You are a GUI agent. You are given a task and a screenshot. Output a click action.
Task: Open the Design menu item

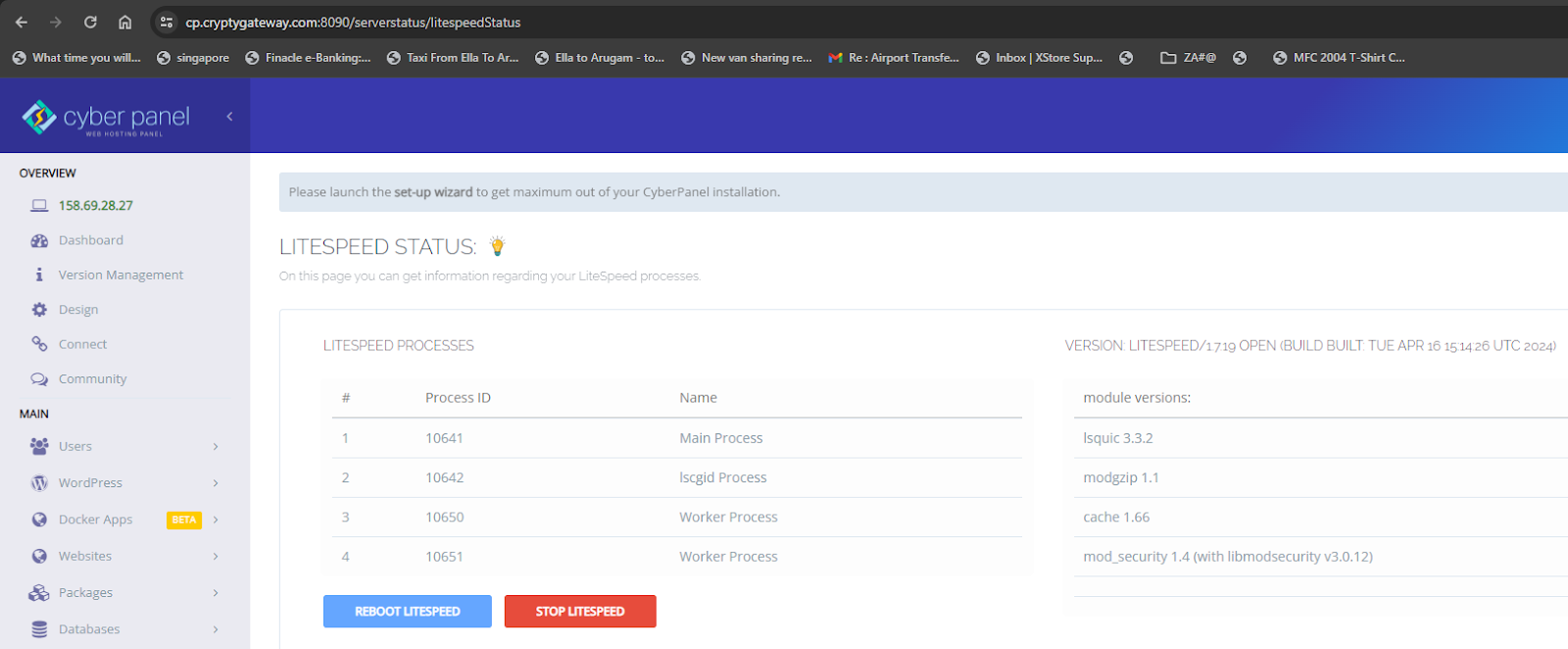click(78, 310)
